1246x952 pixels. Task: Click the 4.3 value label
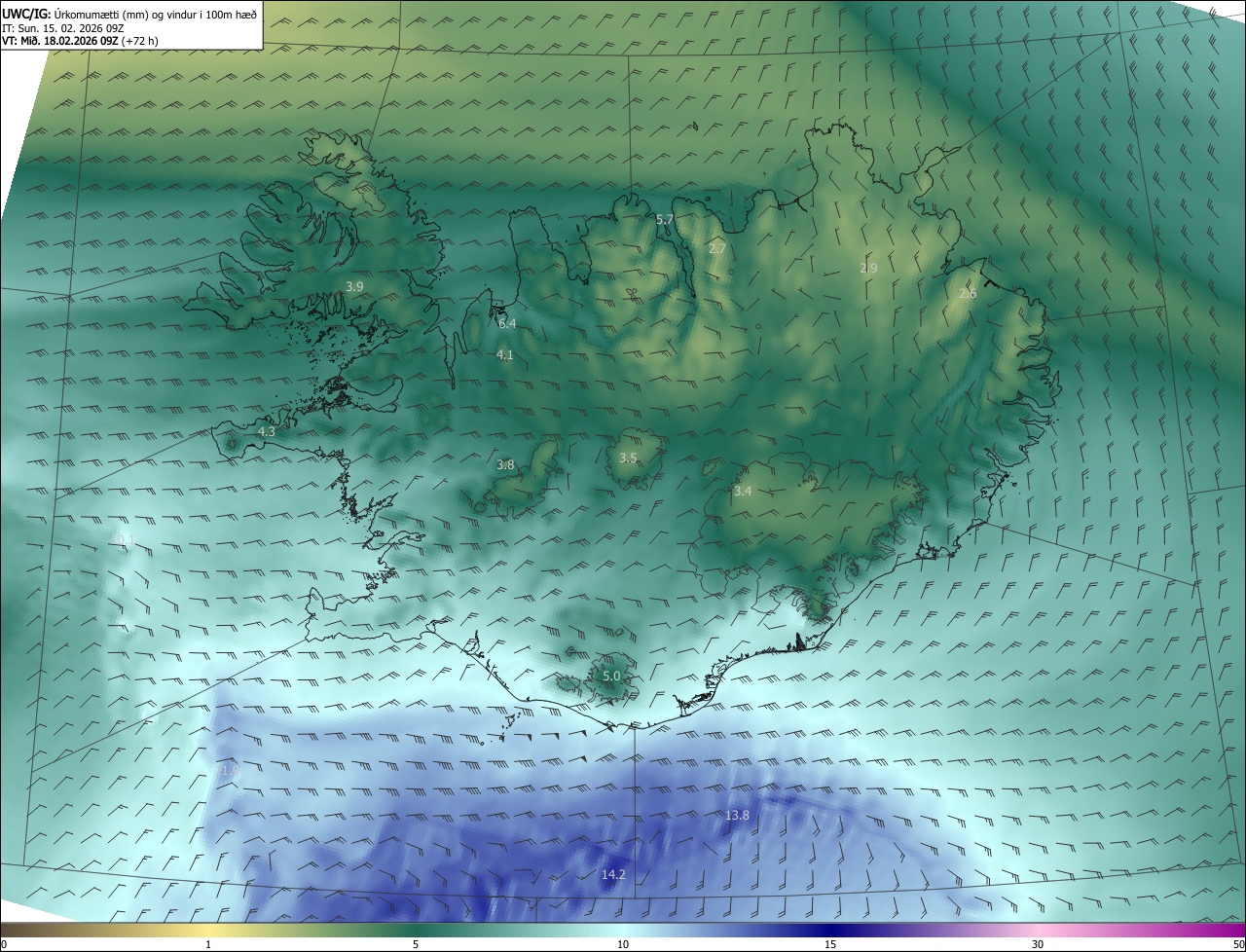pyautogui.click(x=267, y=431)
